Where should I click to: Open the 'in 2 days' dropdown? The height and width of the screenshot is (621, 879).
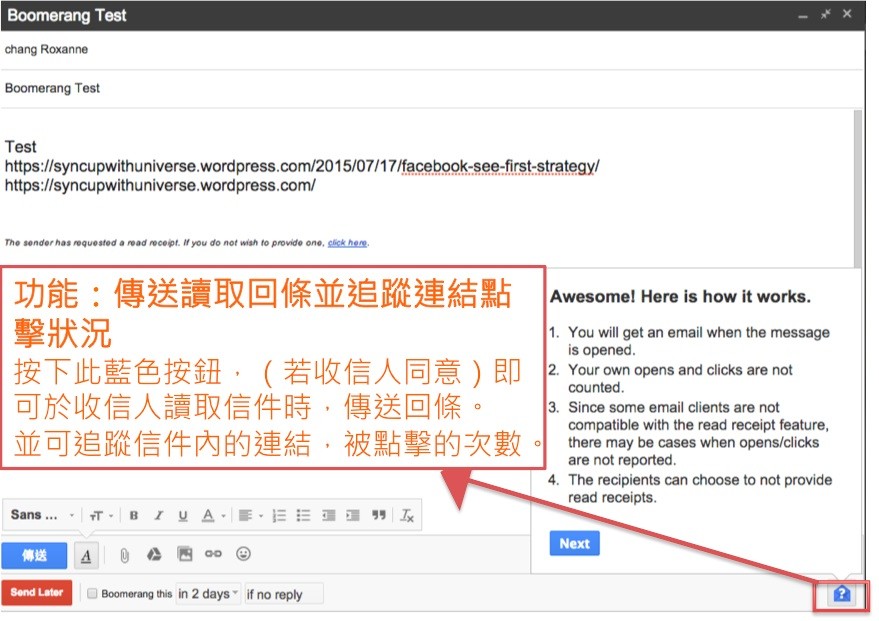(208, 594)
